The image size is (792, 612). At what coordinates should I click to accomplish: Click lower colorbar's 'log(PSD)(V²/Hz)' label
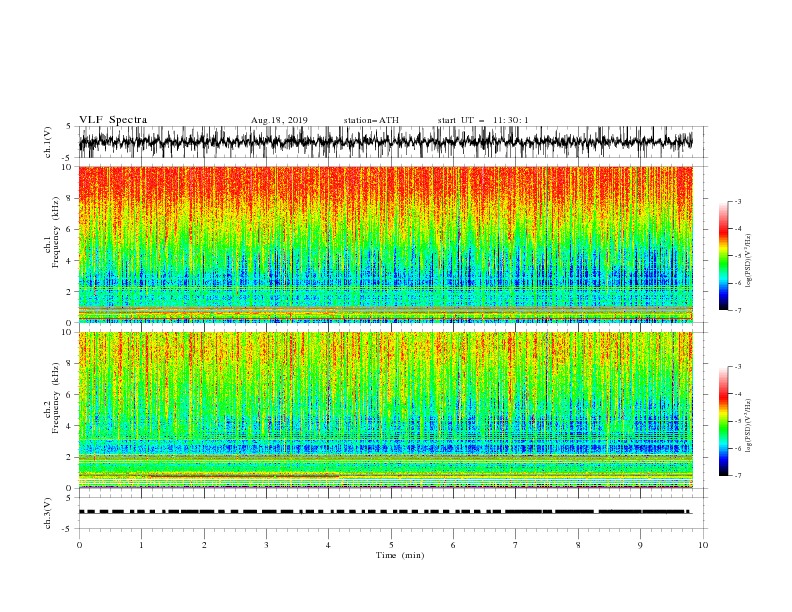pos(748,426)
